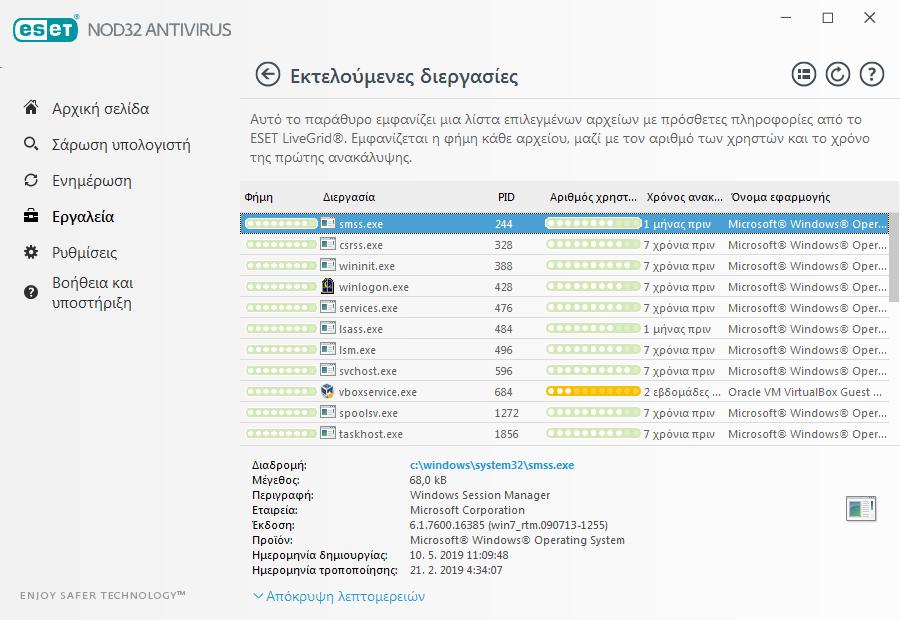Click PID 484 of lsass.exe

(503, 329)
